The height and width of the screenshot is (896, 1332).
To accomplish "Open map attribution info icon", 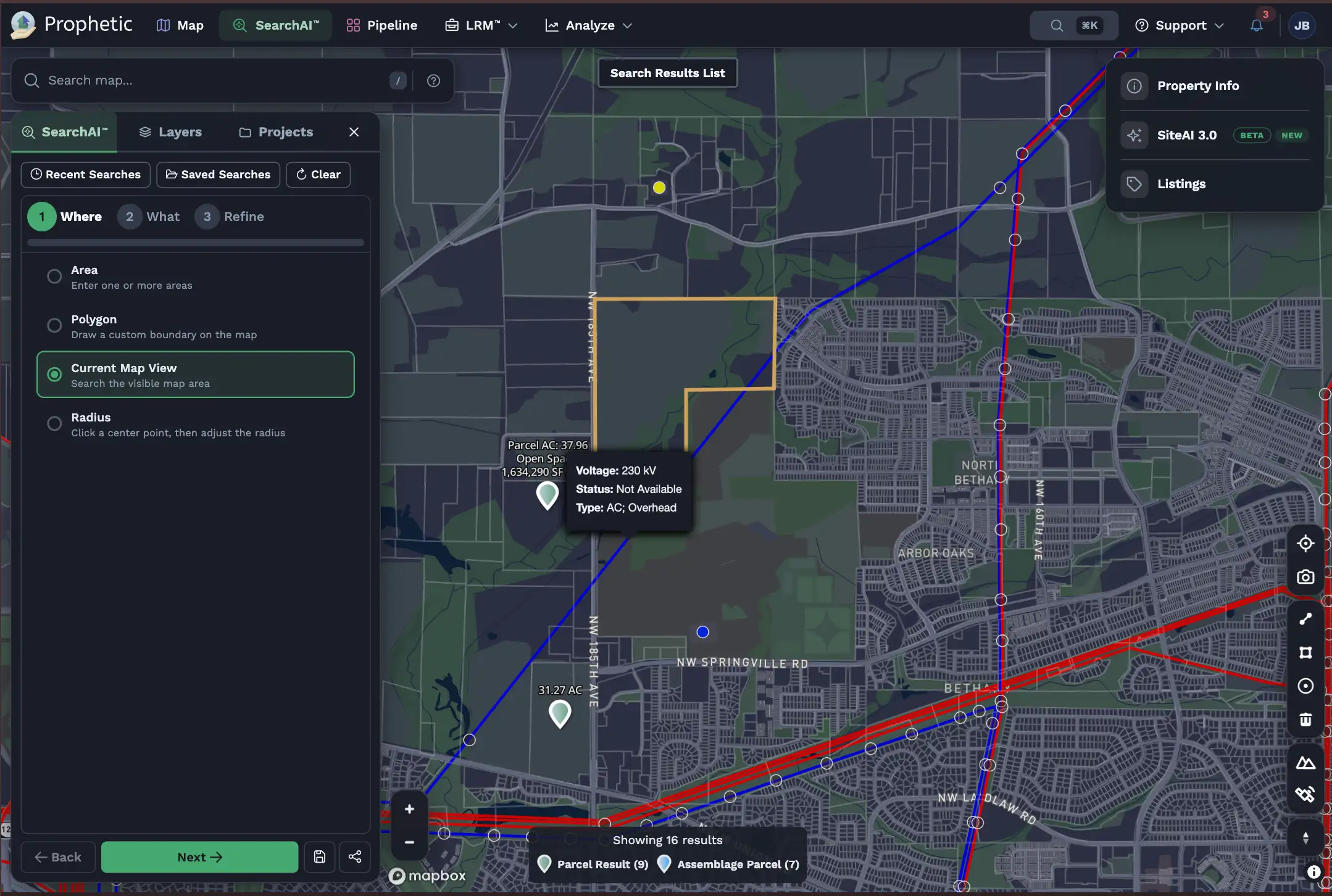I will tap(1314, 871).
